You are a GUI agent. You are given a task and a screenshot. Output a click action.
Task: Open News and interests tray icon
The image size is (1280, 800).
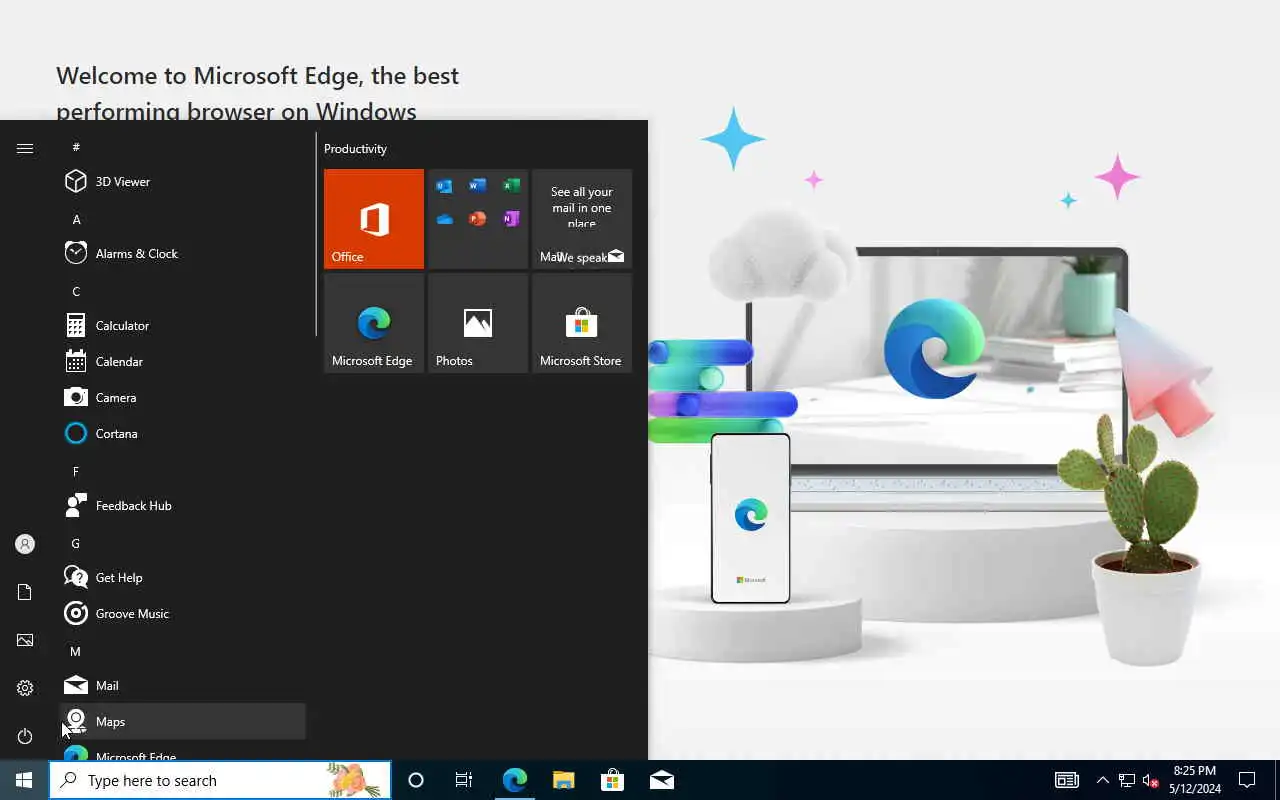[x=1067, y=780]
